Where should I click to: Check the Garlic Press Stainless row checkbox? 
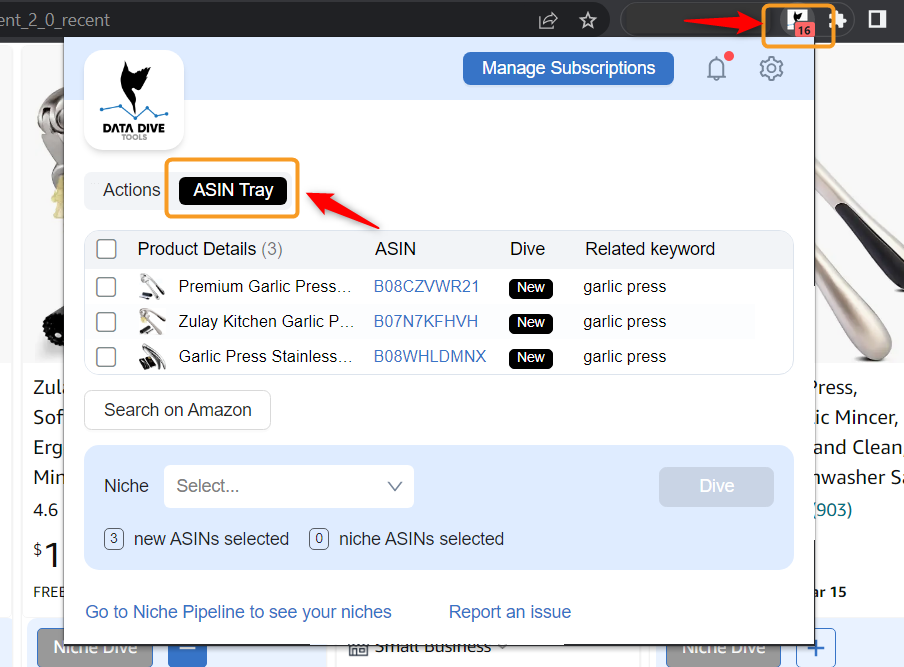coord(106,357)
